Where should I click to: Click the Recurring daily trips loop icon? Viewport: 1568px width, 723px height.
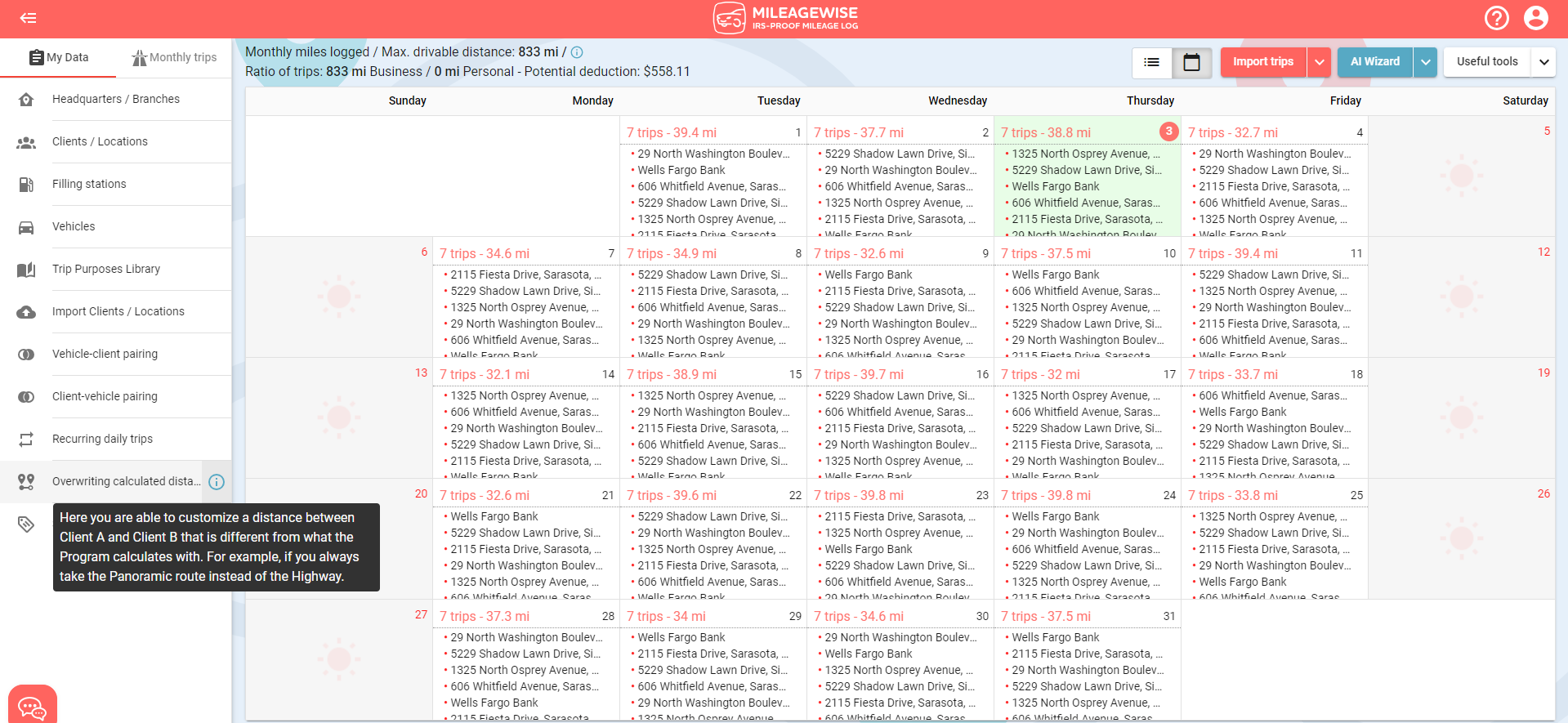[x=26, y=440]
